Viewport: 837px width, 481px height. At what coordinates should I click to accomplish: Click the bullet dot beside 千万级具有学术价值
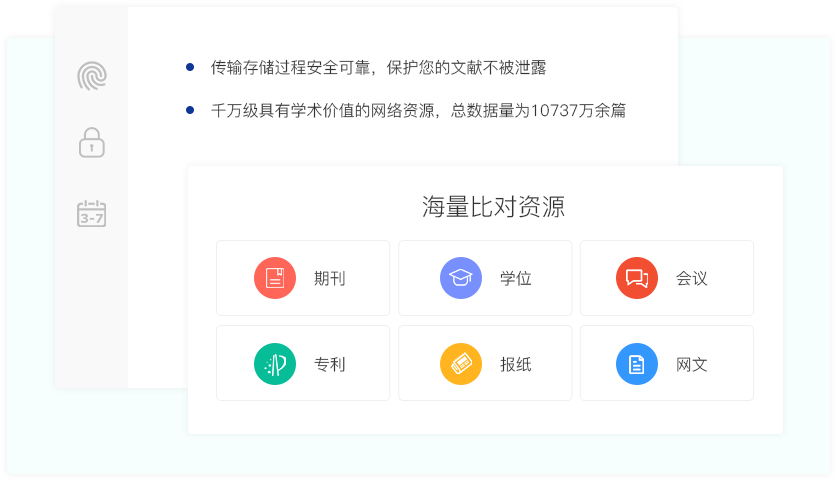coord(190,110)
